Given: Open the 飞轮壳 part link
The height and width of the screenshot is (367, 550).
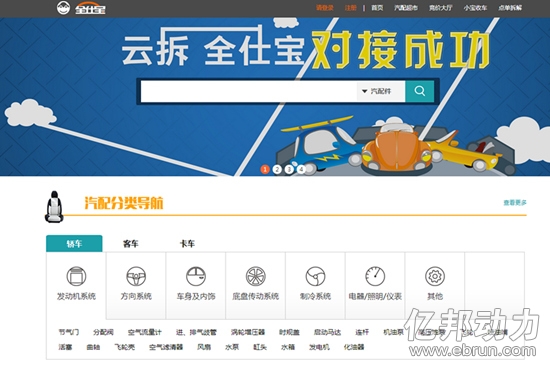Looking at the screenshot, I should pos(125,347).
